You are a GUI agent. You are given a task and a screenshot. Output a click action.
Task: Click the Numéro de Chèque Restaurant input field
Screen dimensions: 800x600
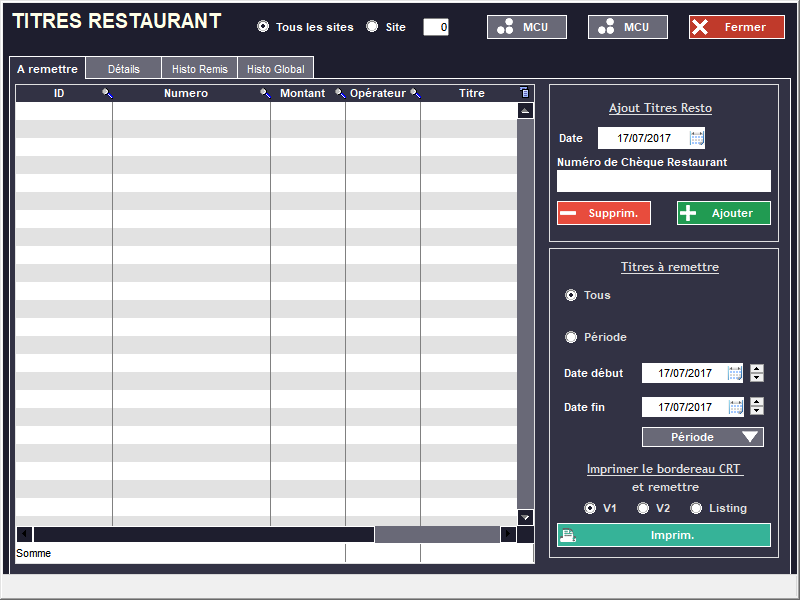pos(664,181)
